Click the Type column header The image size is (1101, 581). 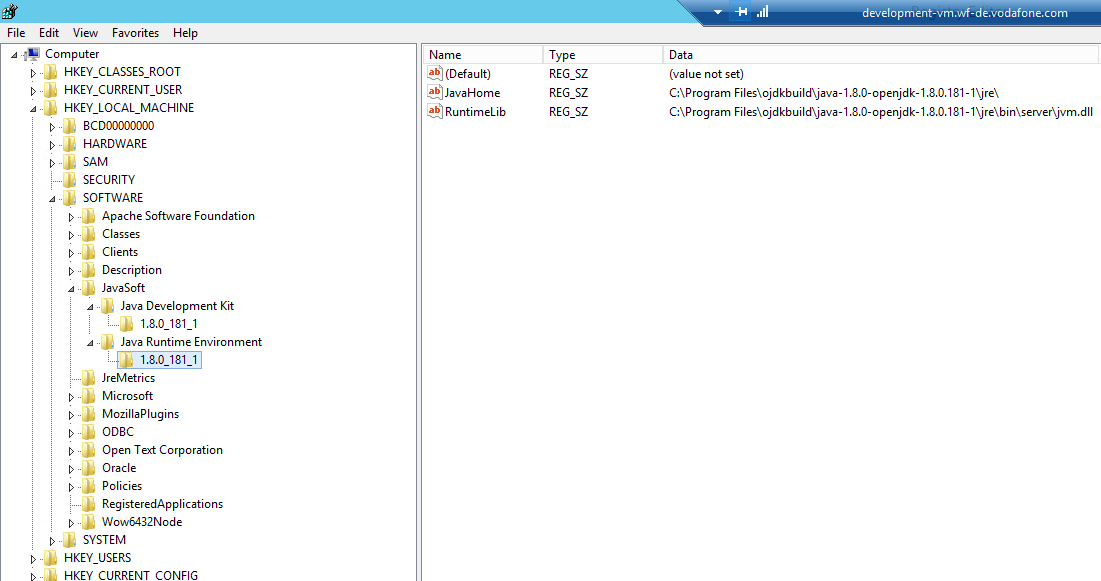pyautogui.click(x=603, y=55)
